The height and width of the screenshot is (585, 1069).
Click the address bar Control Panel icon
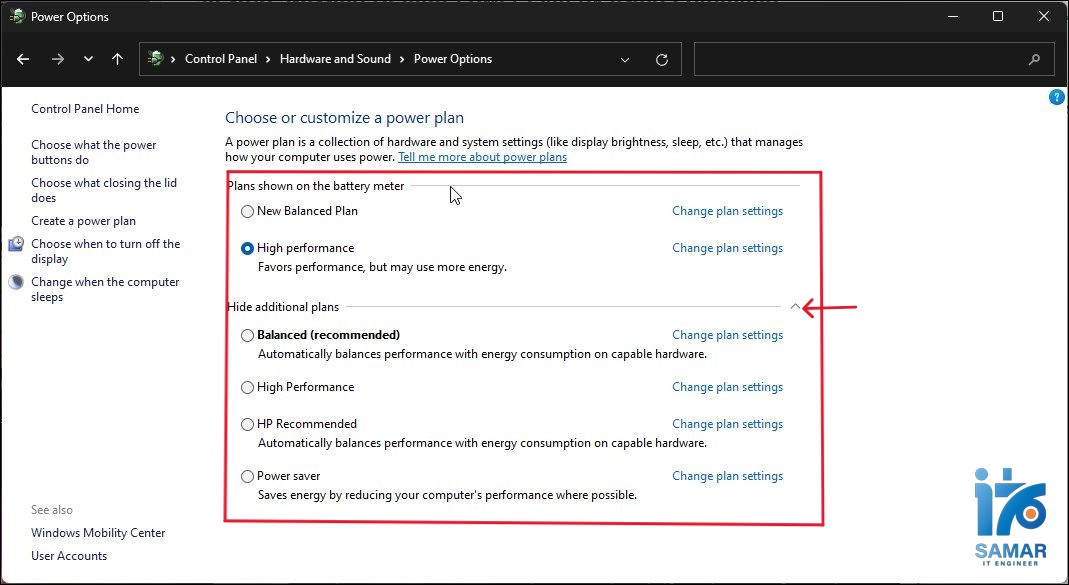pos(155,59)
